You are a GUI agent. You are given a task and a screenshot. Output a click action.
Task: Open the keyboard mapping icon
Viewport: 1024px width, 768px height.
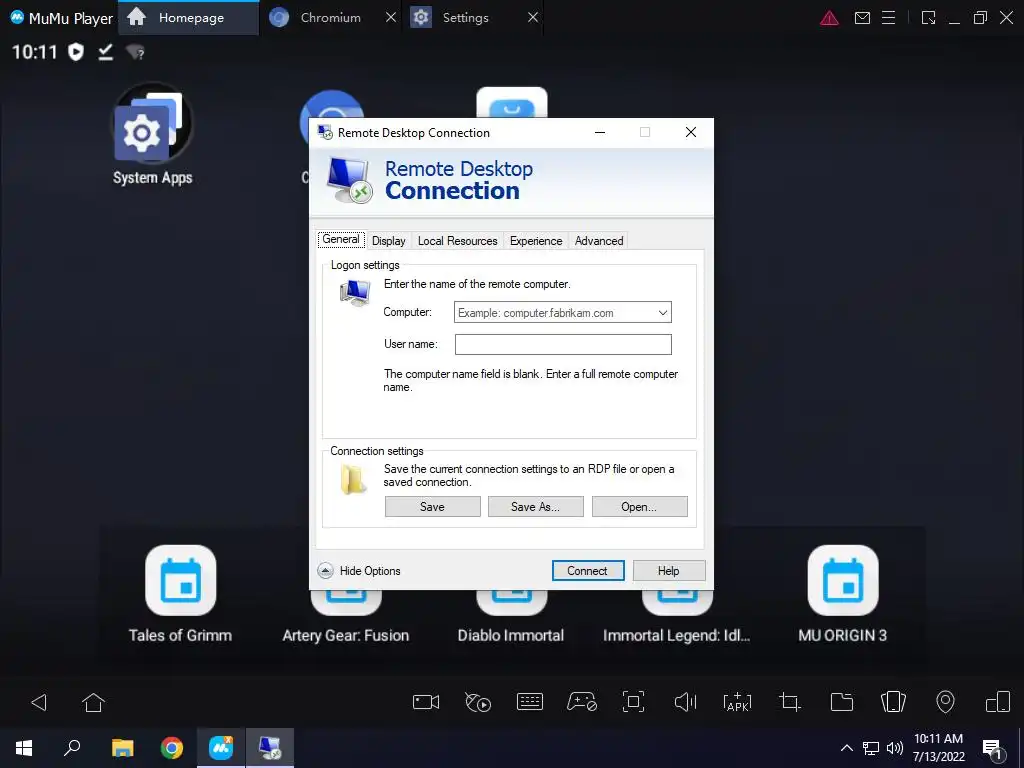point(530,702)
